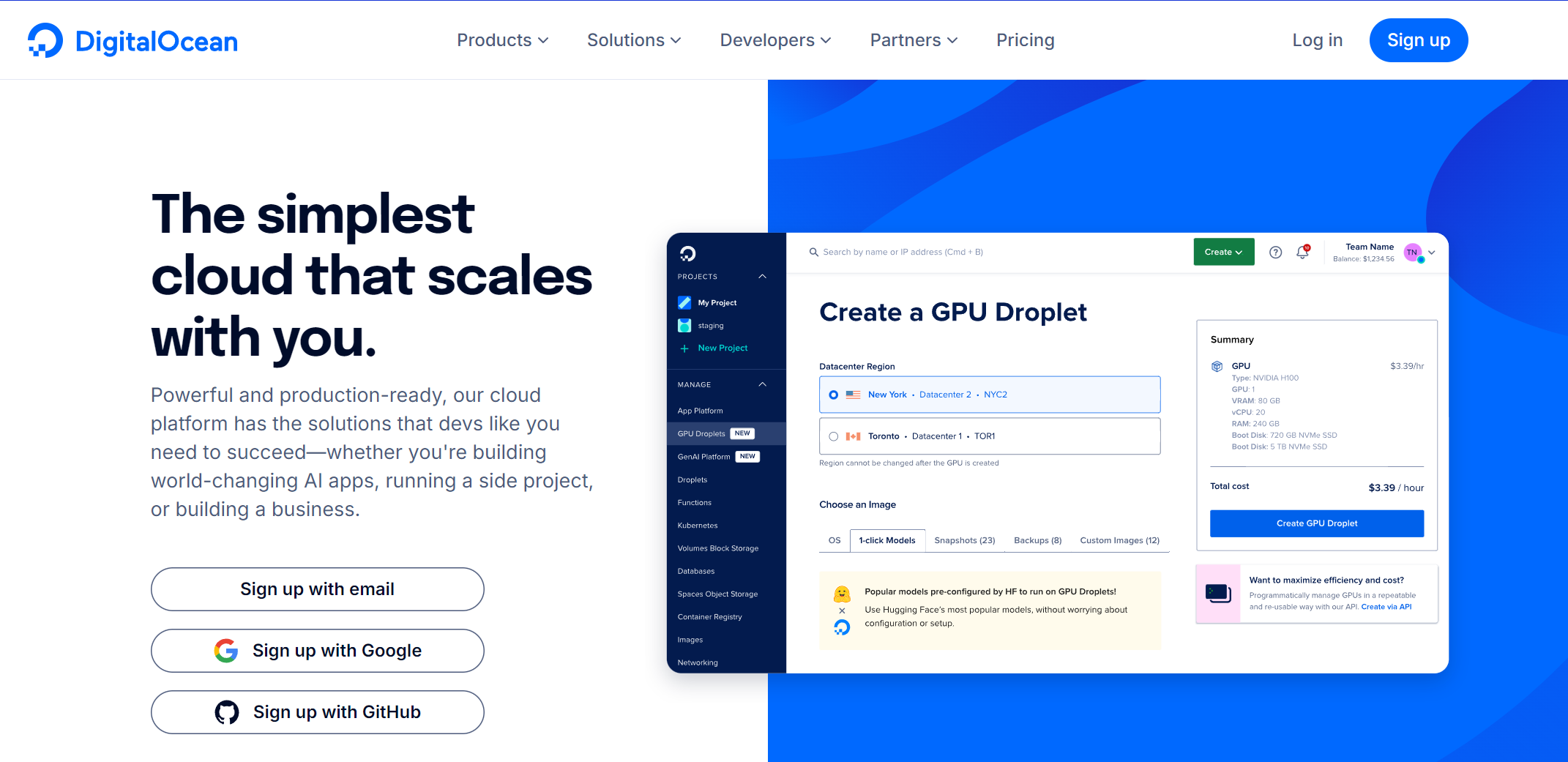The height and width of the screenshot is (762, 1568).
Task: Click the GPU cube icon in Summary
Action: pos(1217,366)
